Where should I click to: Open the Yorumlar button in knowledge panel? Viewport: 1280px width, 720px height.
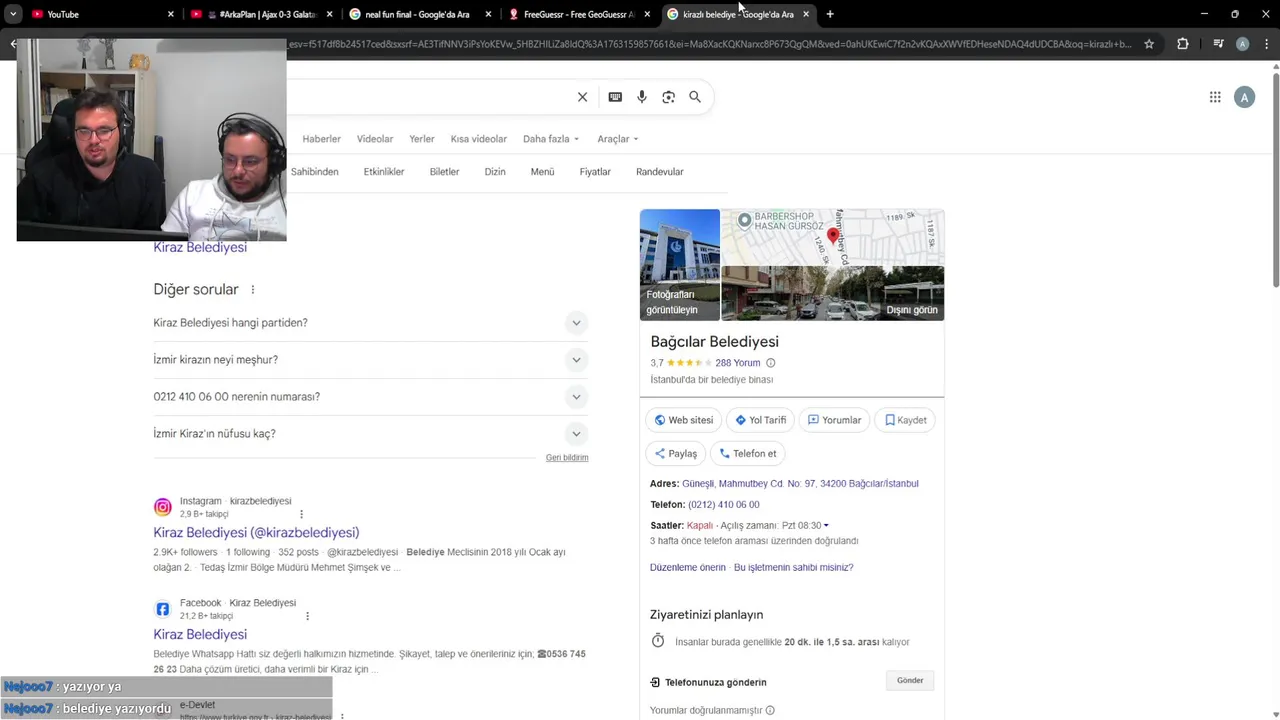[x=834, y=420]
